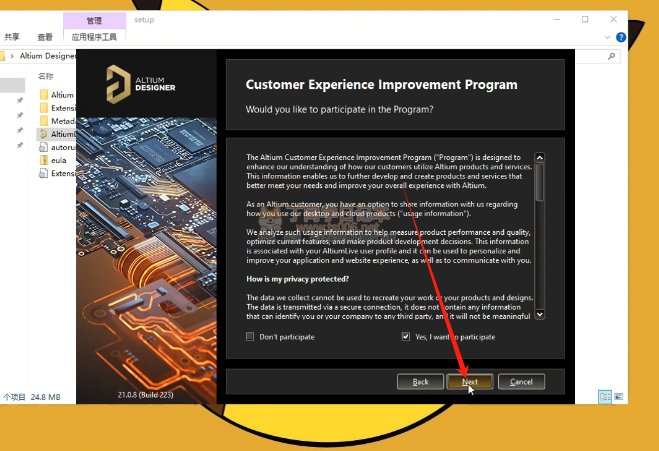Image resolution: width=659 pixels, height=451 pixels.
Task: Click the Altium Designer logo icon
Action: [x=118, y=84]
